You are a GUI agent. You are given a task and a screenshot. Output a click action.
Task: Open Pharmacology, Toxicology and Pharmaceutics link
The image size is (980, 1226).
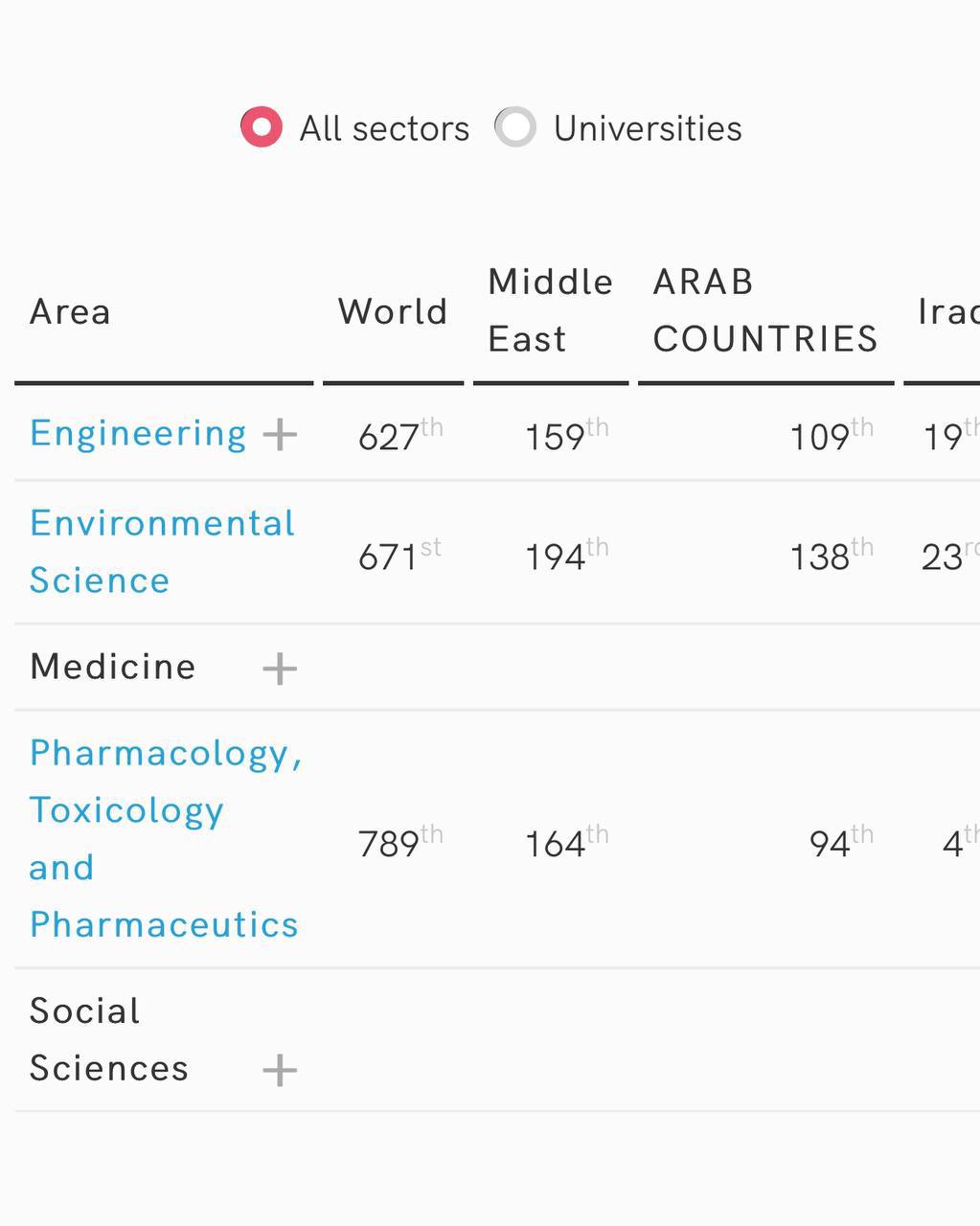coord(164,839)
